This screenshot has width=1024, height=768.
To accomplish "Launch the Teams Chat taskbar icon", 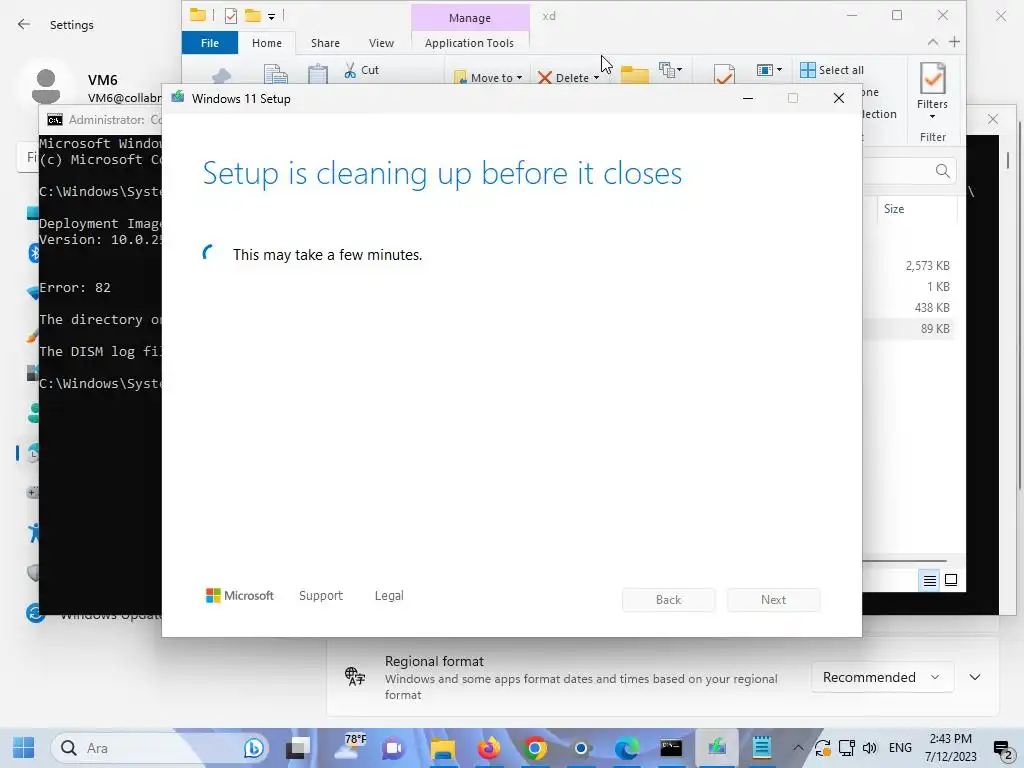I will coord(393,748).
